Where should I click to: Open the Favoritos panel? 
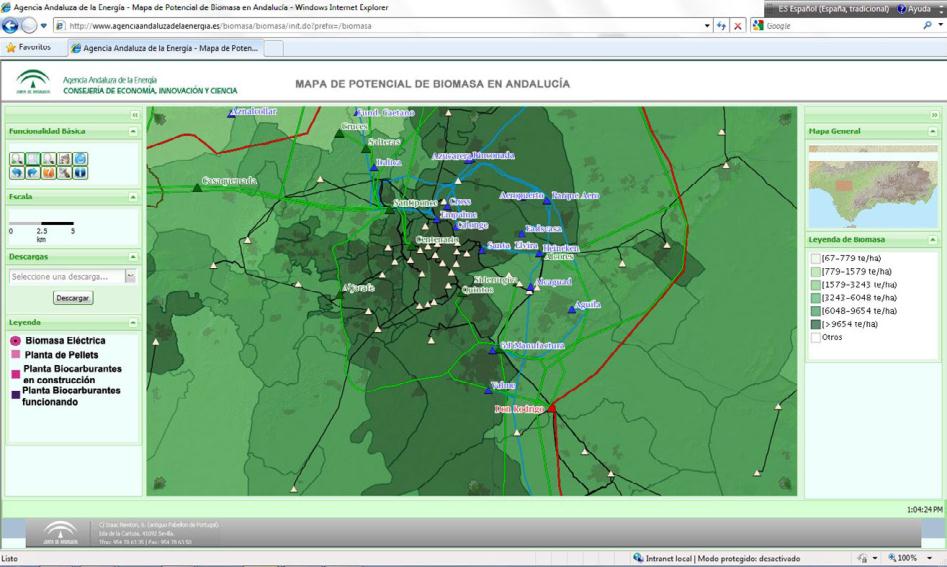tap(28, 47)
